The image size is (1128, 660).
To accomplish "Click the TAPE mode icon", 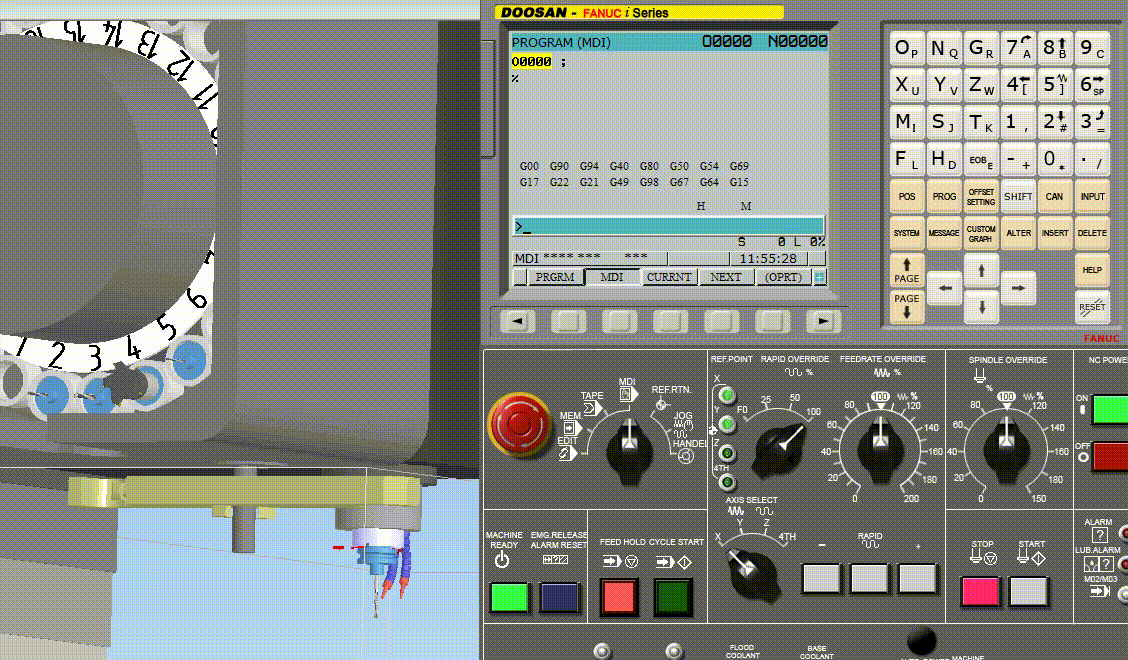I will click(593, 408).
